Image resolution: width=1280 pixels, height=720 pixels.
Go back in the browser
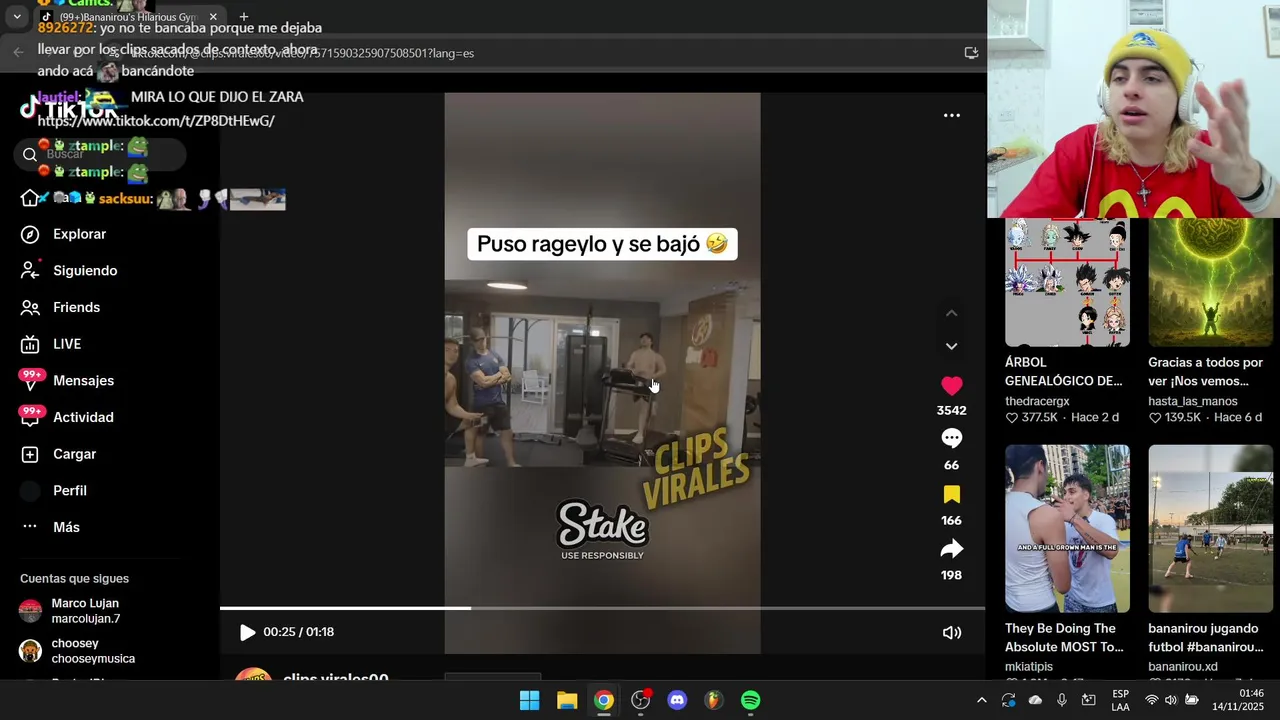pyautogui.click(x=18, y=53)
